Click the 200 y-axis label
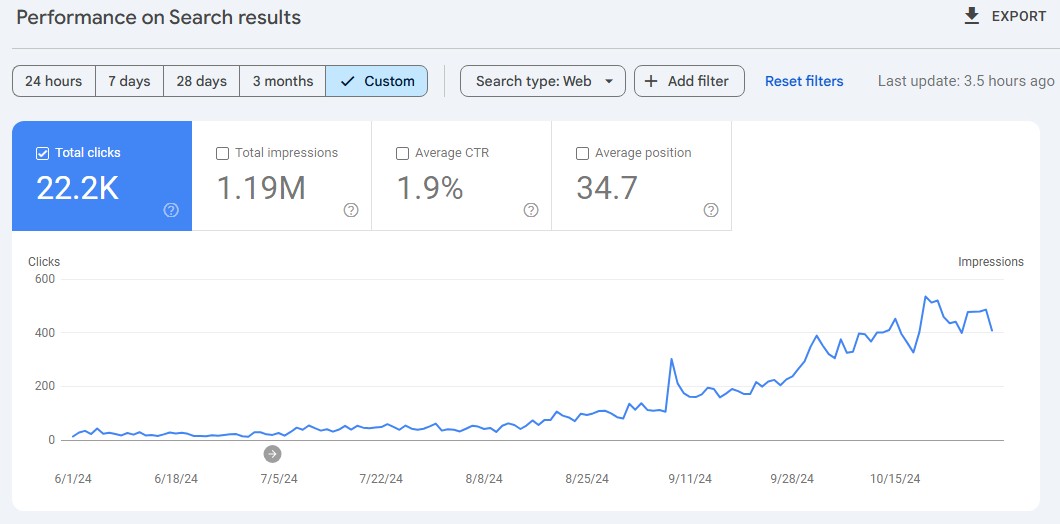 [44, 387]
